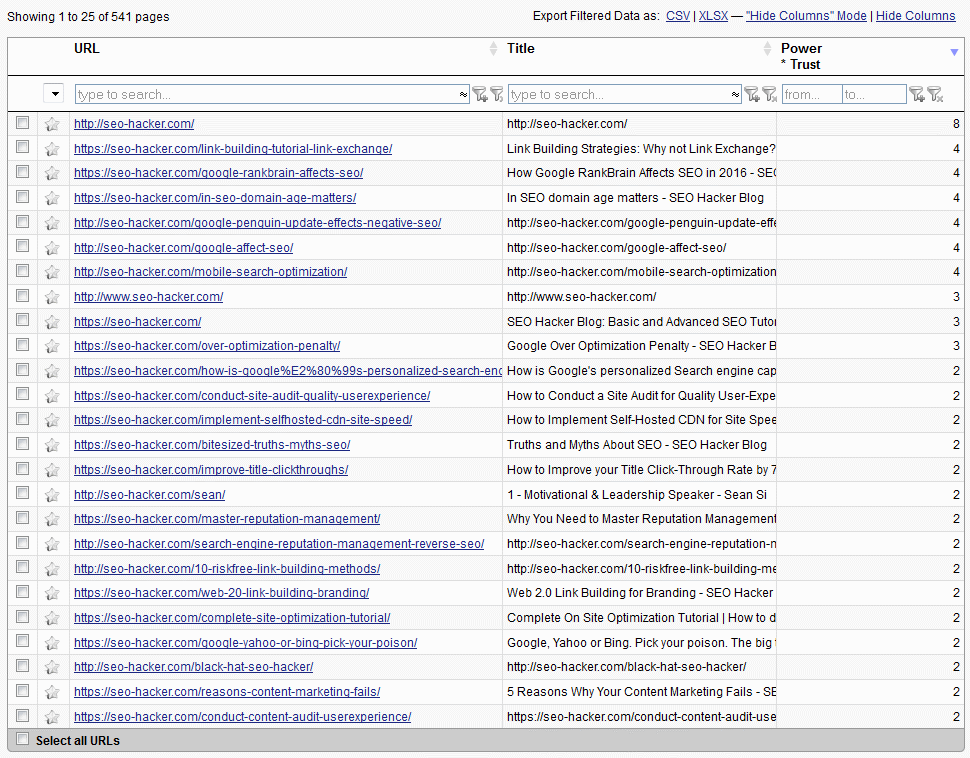
Task: Click the Hide Columns link
Action: tap(915, 16)
